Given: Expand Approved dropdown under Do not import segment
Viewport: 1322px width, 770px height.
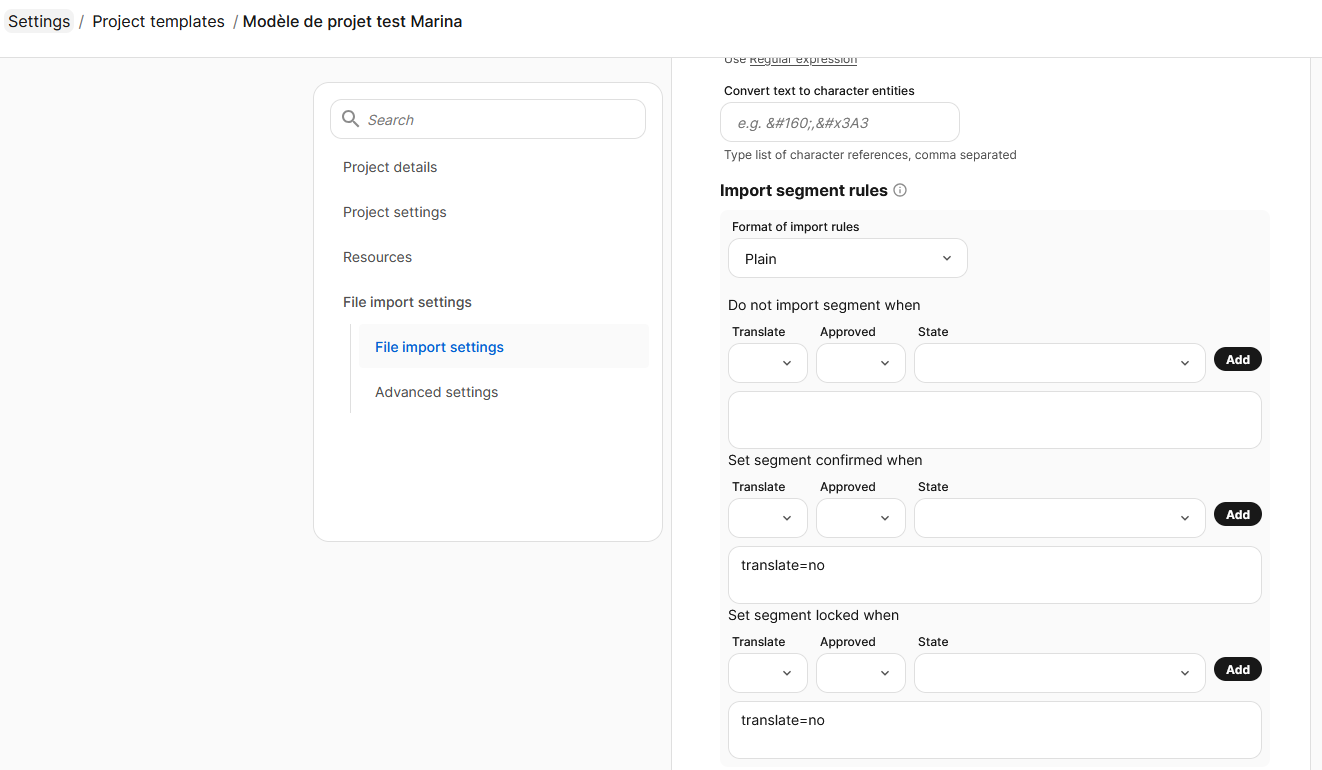Looking at the screenshot, I should point(861,363).
